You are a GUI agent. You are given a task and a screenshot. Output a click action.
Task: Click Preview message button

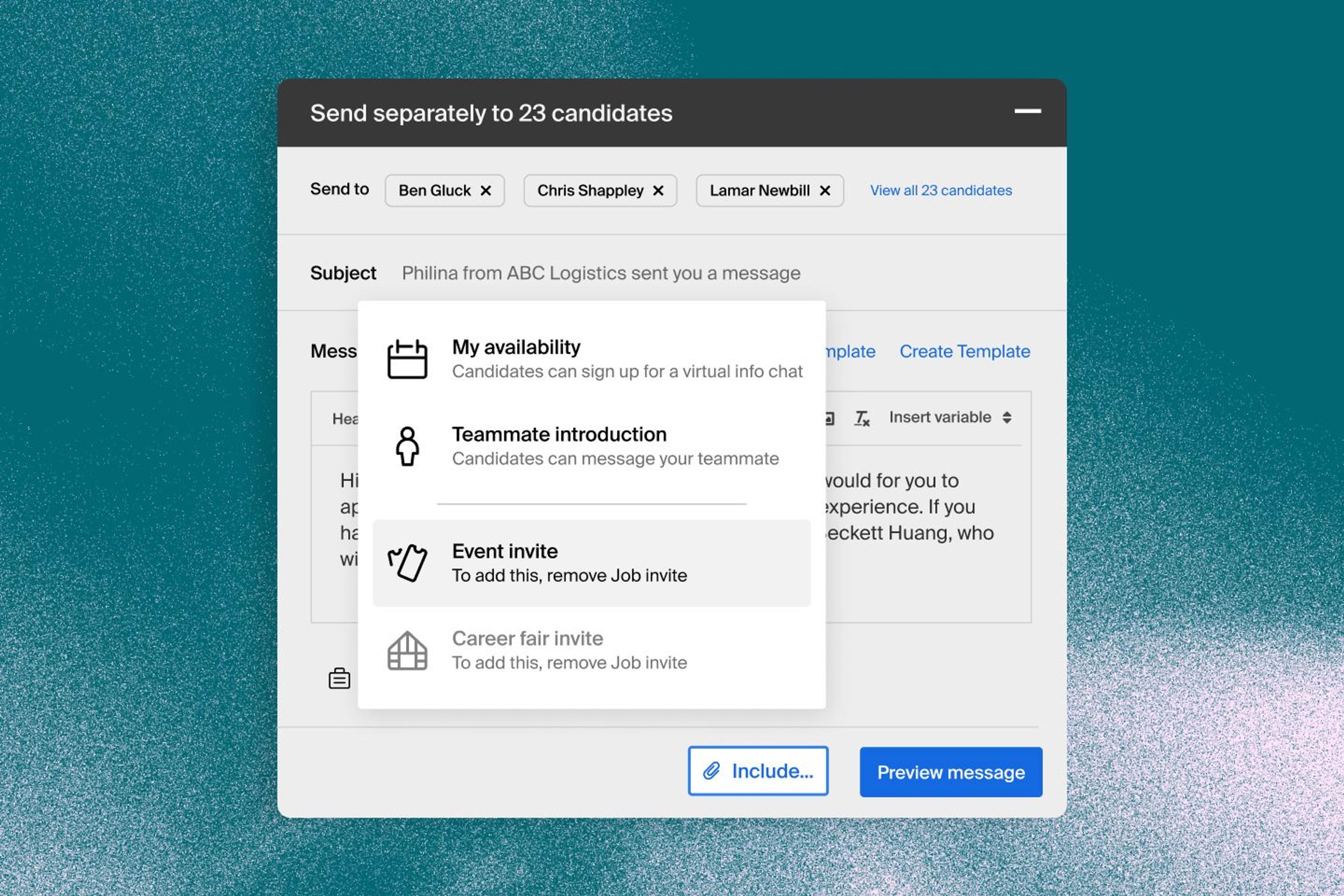[x=951, y=772]
